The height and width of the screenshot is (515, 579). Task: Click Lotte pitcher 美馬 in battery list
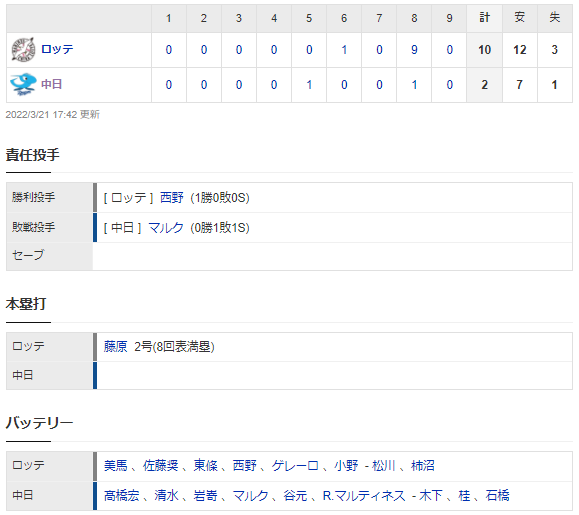click(x=115, y=466)
